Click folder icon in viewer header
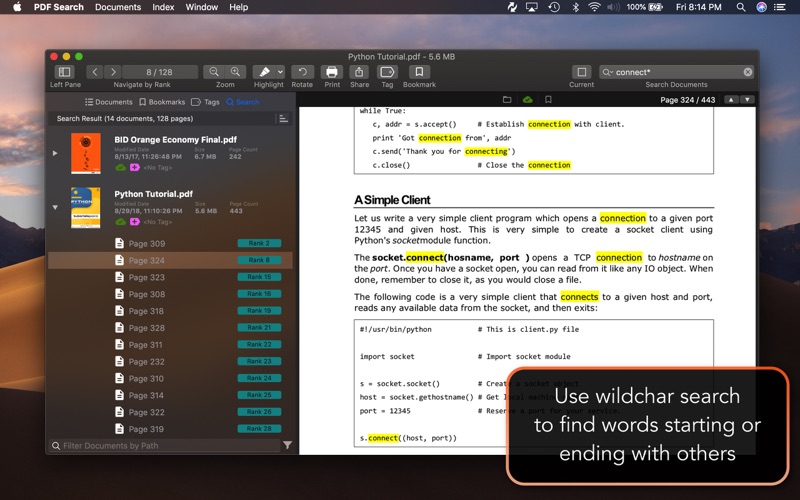Image resolution: width=800 pixels, height=500 pixels. click(x=507, y=99)
